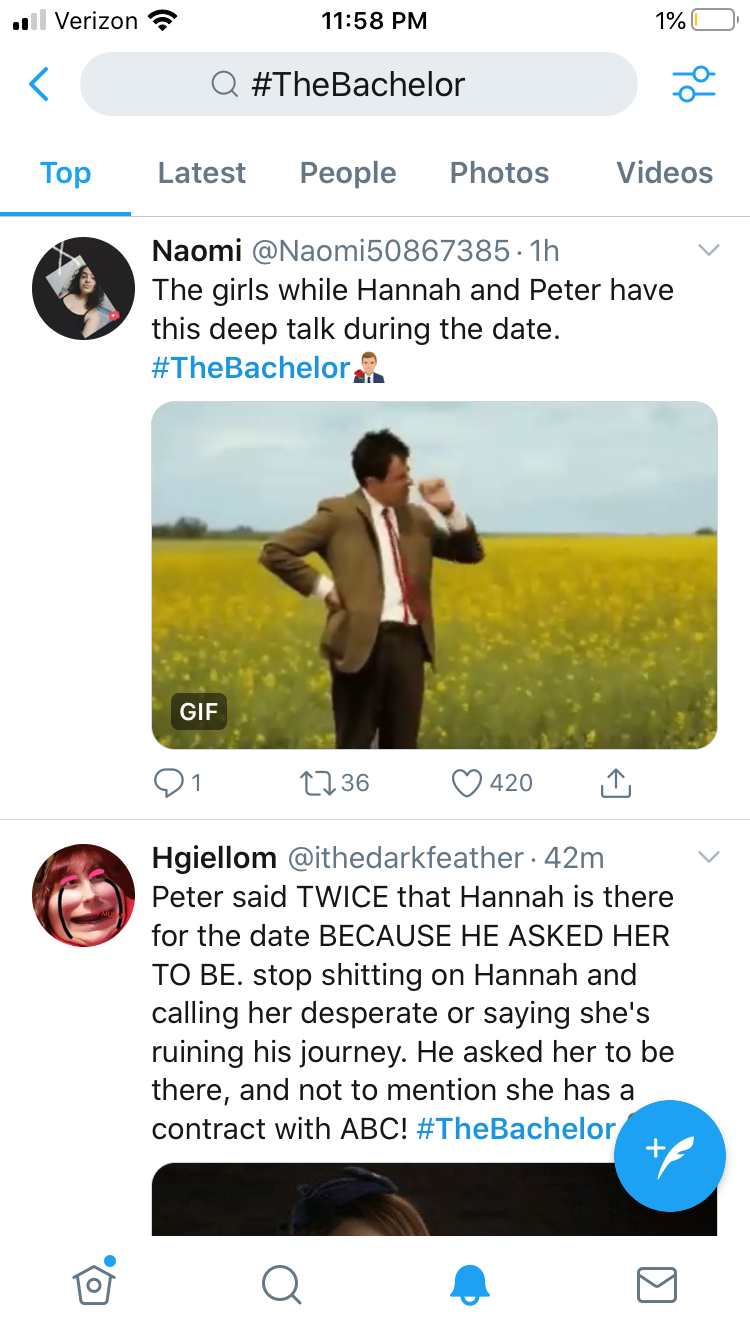Open Direct Messages envelope
The width and height of the screenshot is (750, 1334).
pos(657,1284)
